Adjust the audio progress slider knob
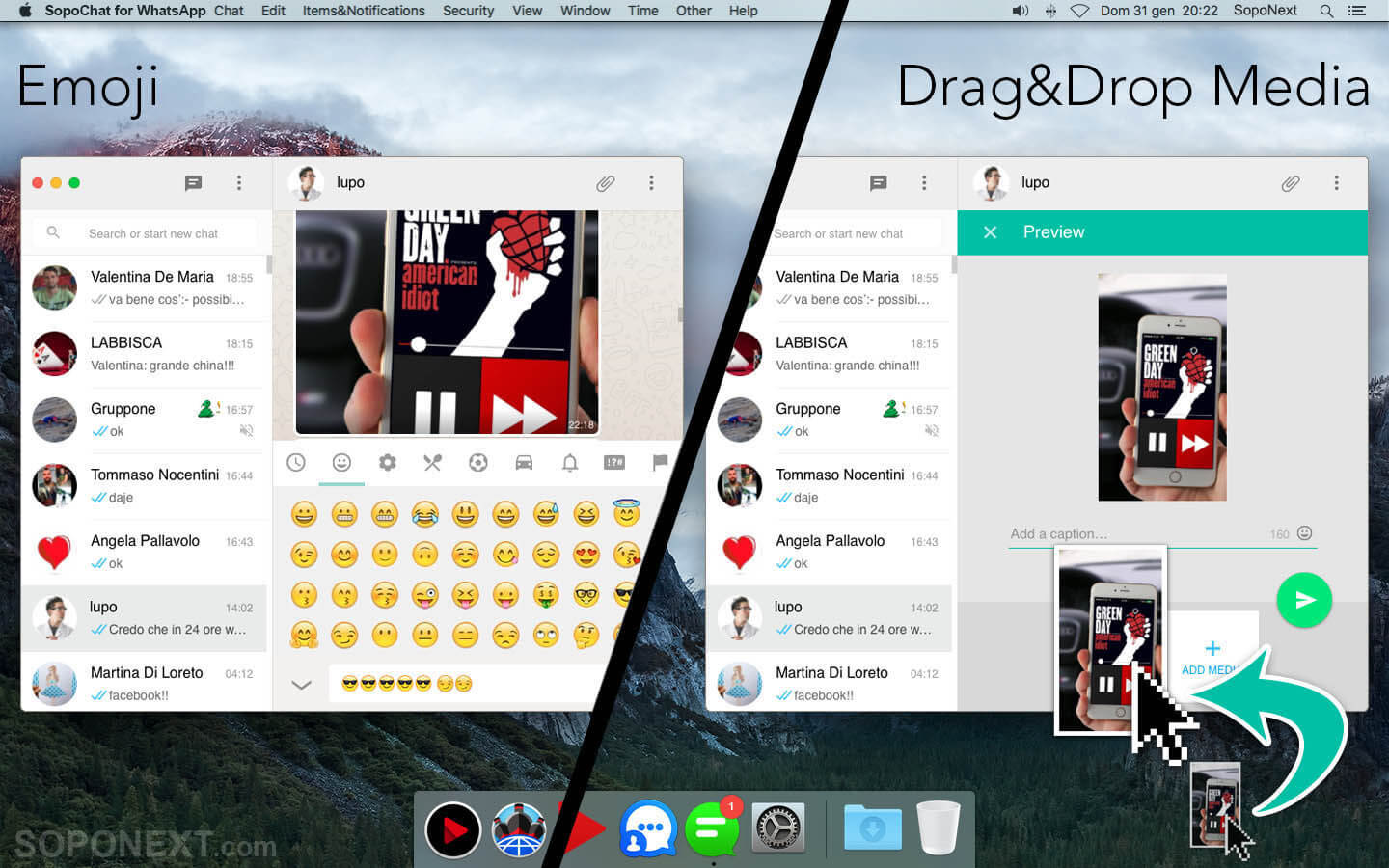1389x868 pixels. pos(418,343)
